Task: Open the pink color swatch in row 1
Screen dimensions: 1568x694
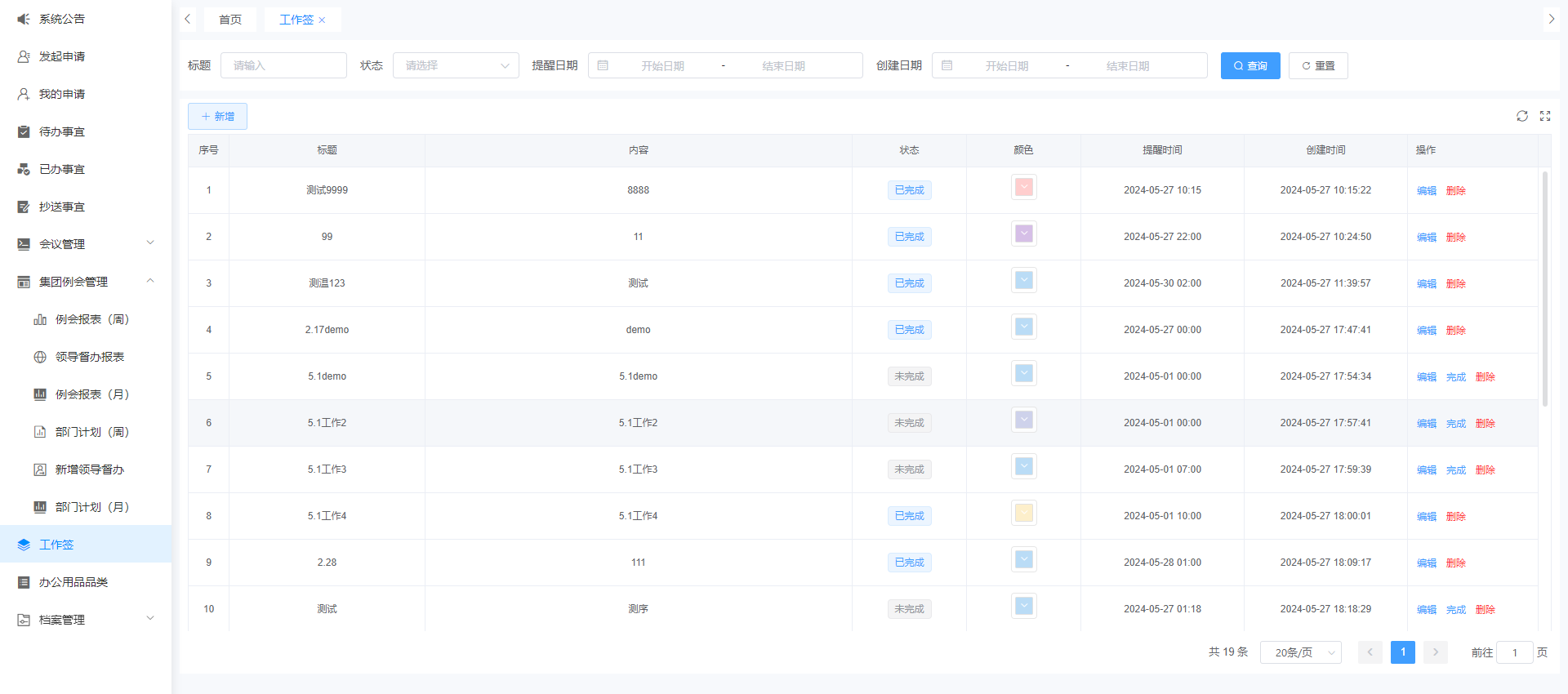Action: 1024,188
